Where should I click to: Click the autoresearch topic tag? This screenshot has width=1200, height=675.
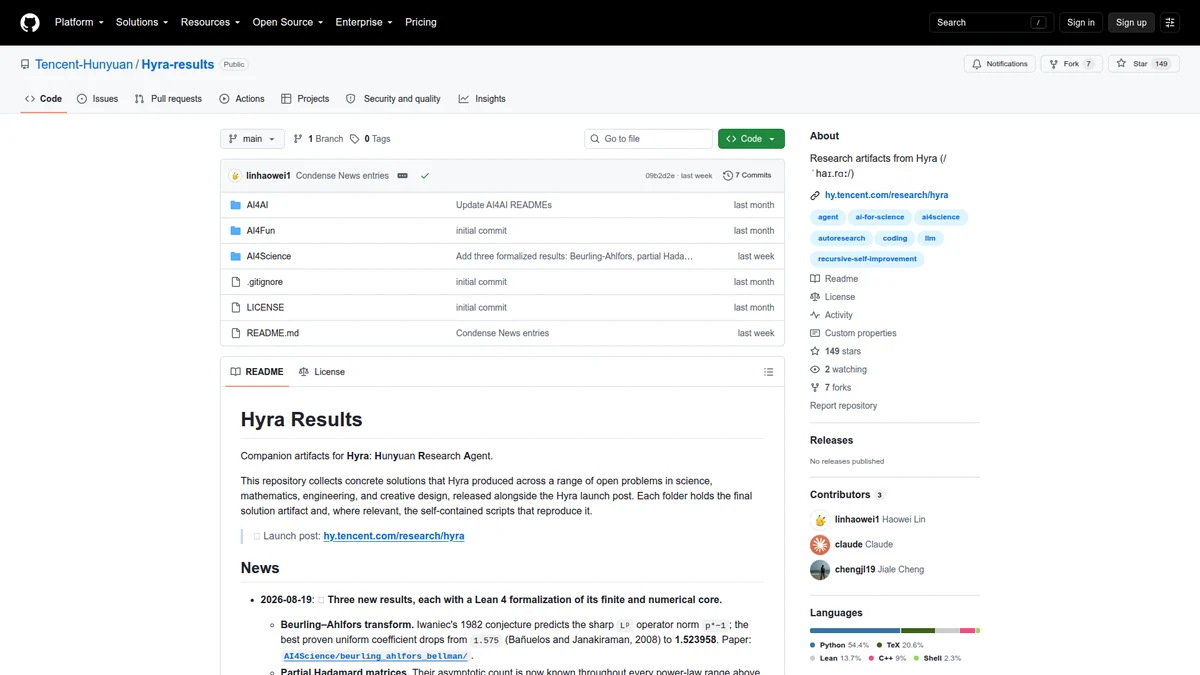pos(841,238)
